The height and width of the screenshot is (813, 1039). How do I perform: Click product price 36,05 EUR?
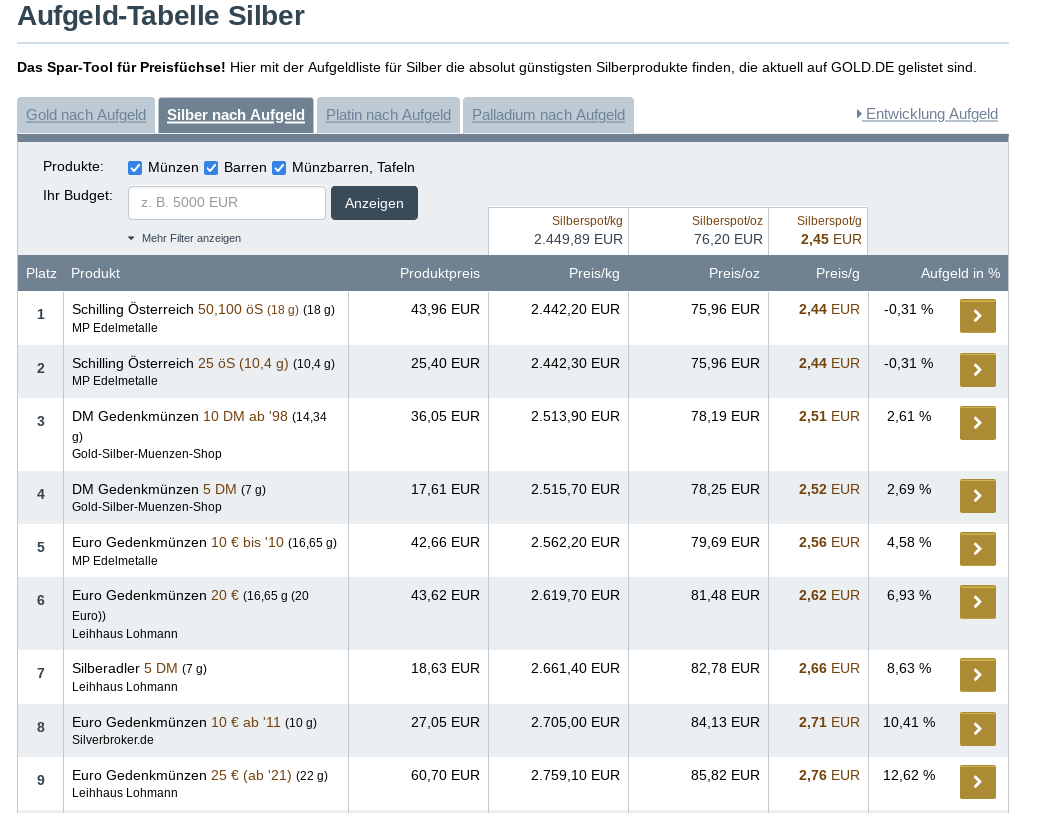coord(445,416)
